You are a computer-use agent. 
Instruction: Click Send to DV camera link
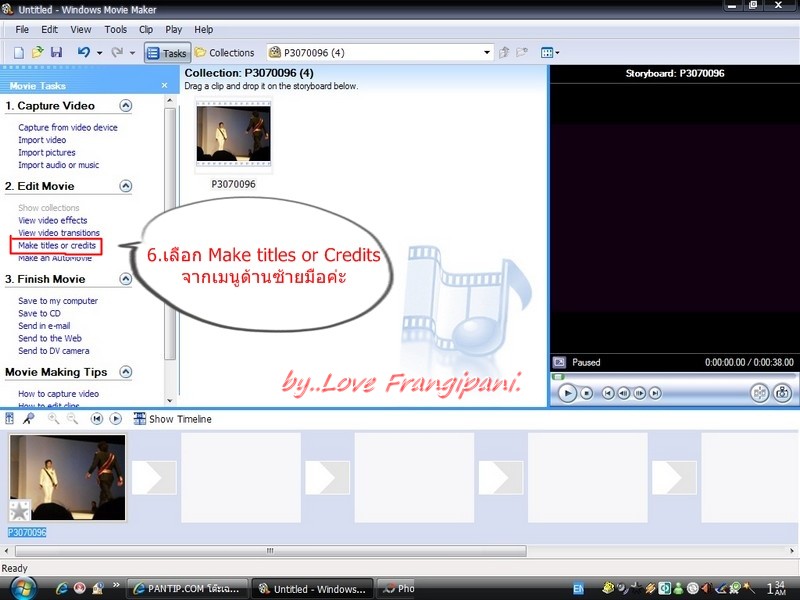tap(54, 351)
